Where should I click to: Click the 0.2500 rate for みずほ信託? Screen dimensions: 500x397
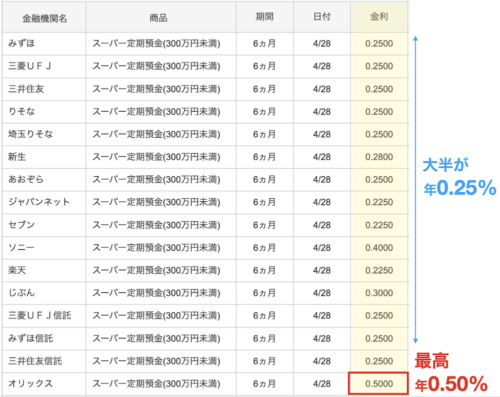pyautogui.click(x=379, y=338)
